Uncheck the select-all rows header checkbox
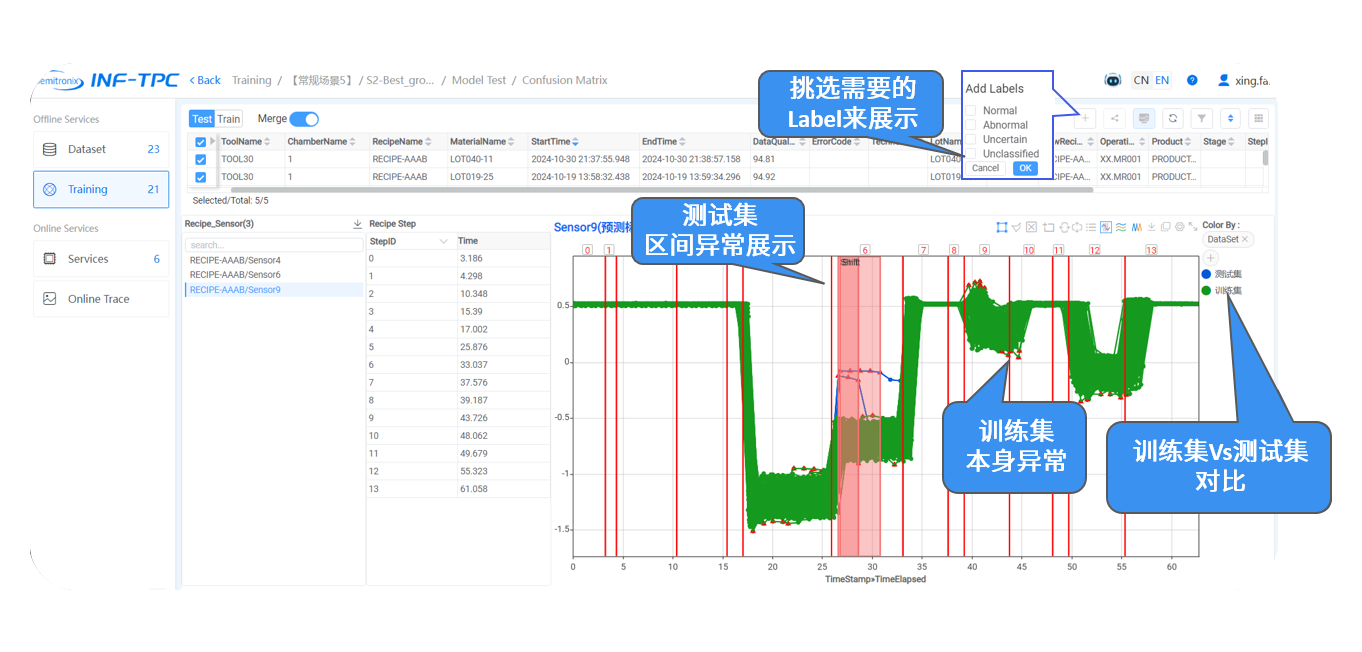This screenshot has width=1362, height=652. coord(200,142)
